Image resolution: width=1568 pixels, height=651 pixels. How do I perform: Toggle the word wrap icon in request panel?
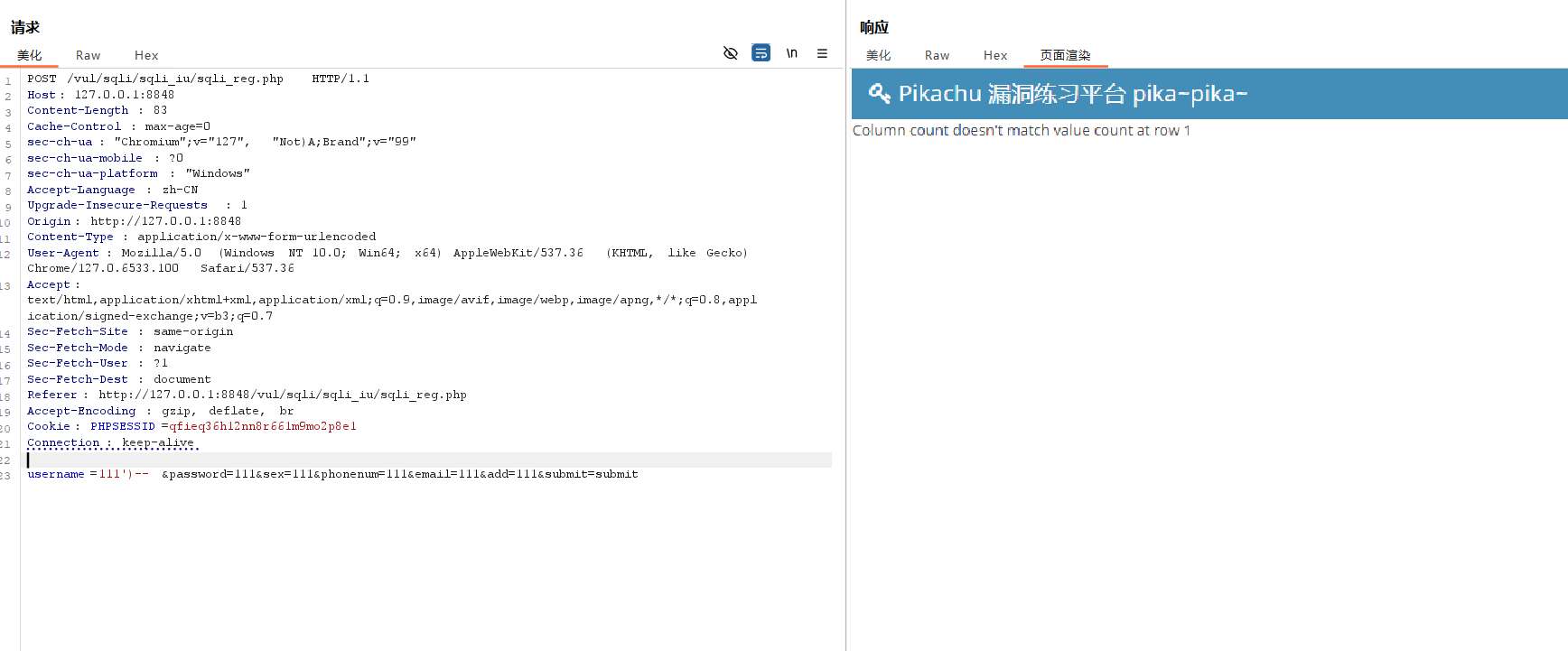tap(761, 53)
